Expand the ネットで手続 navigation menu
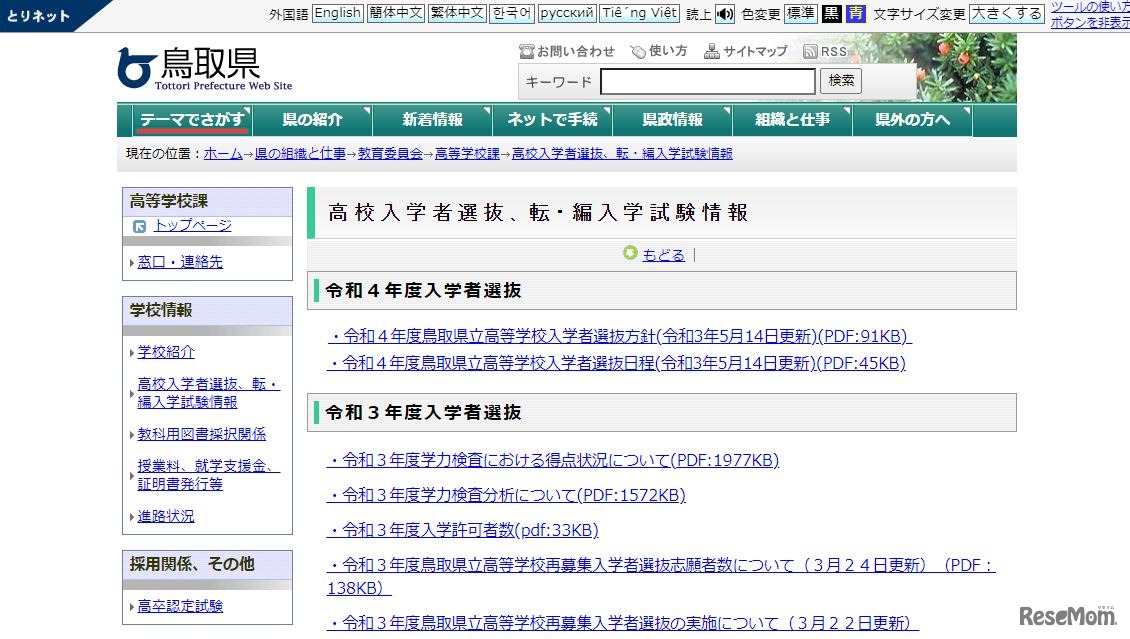Screen dimensions: 1130x639 pos(553,119)
